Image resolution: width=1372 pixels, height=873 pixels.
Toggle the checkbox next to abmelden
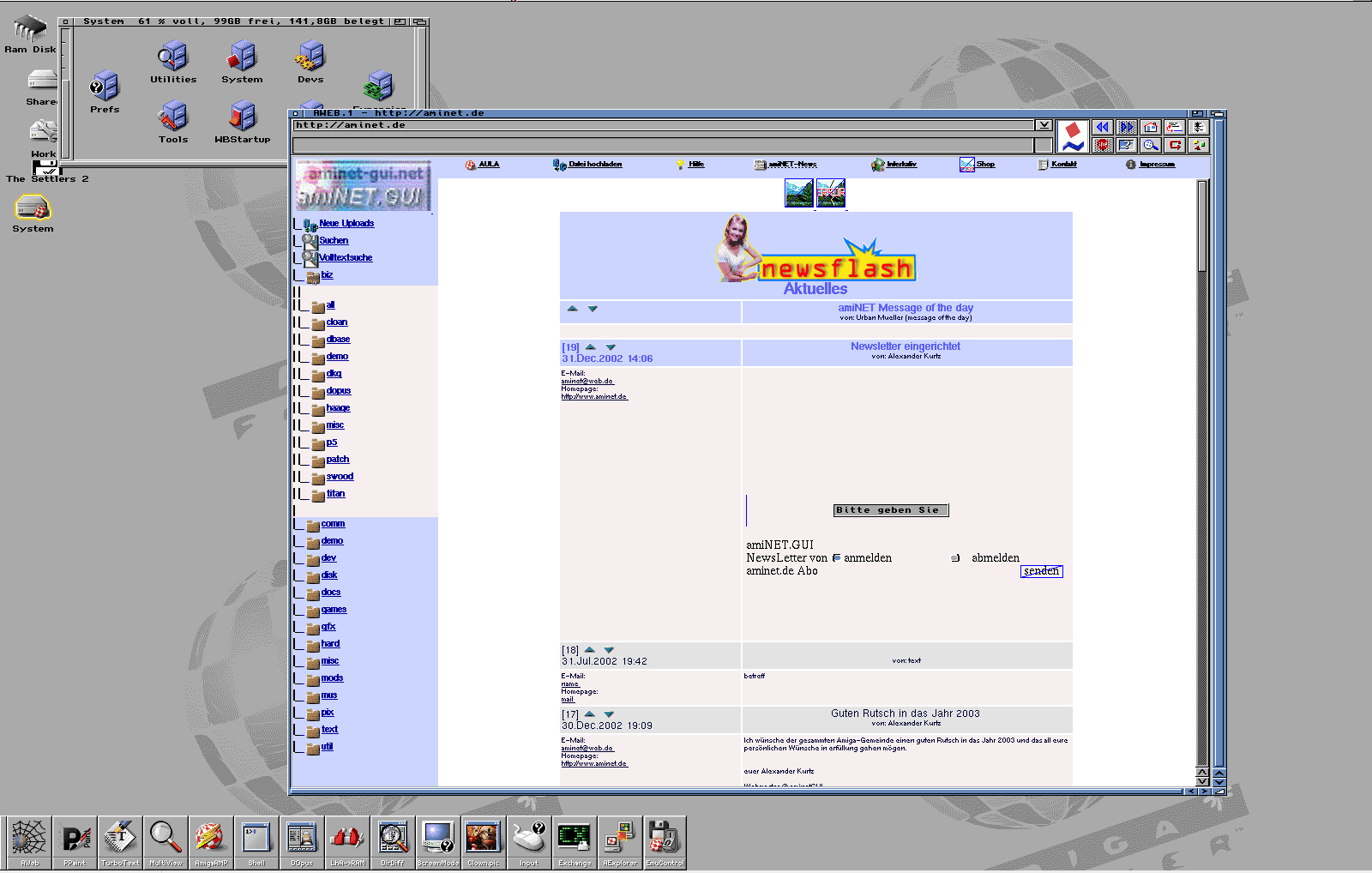(954, 558)
